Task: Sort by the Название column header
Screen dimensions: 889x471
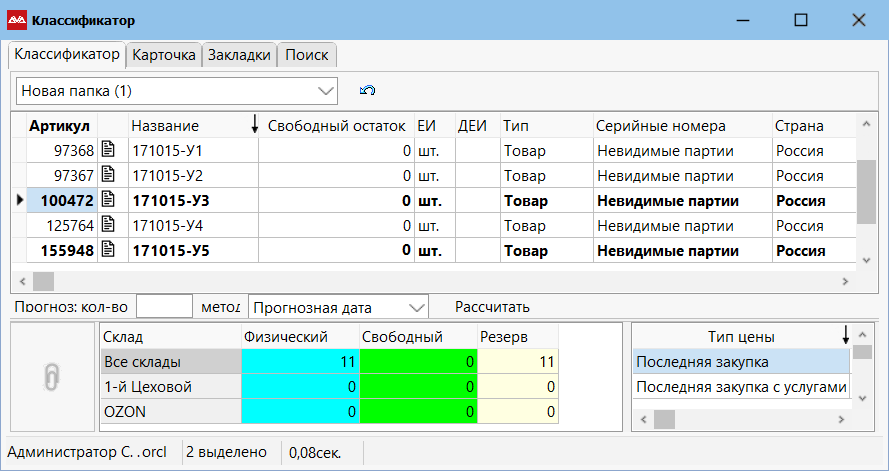Action: tap(166, 126)
